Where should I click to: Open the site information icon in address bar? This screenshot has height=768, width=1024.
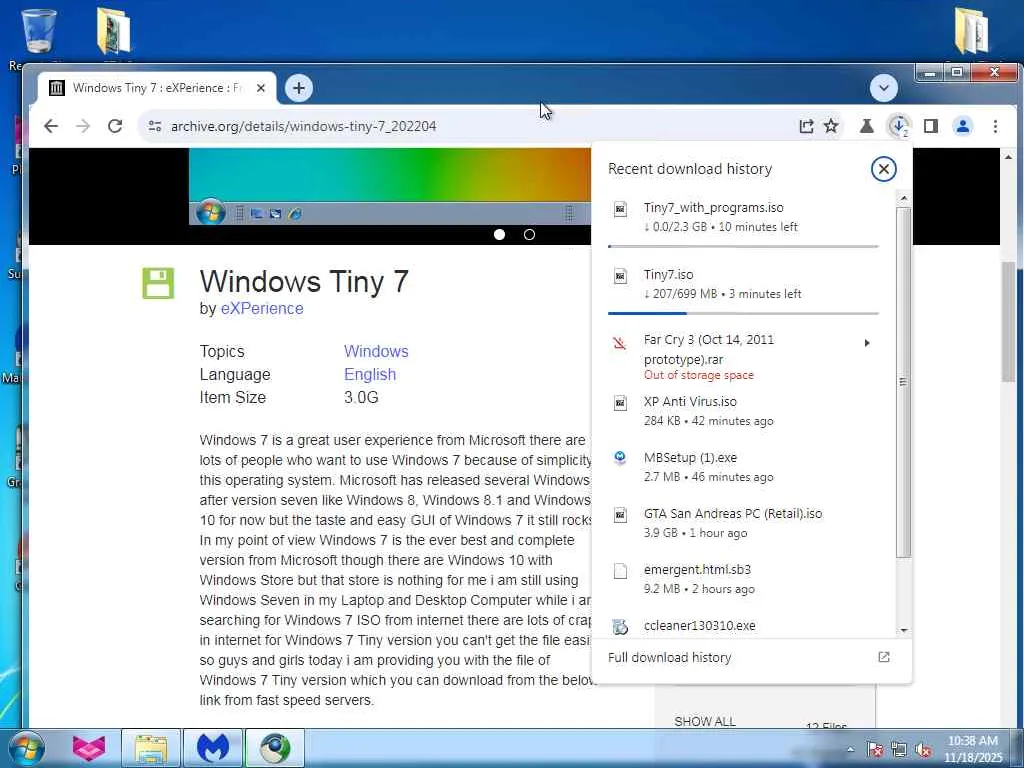155,126
